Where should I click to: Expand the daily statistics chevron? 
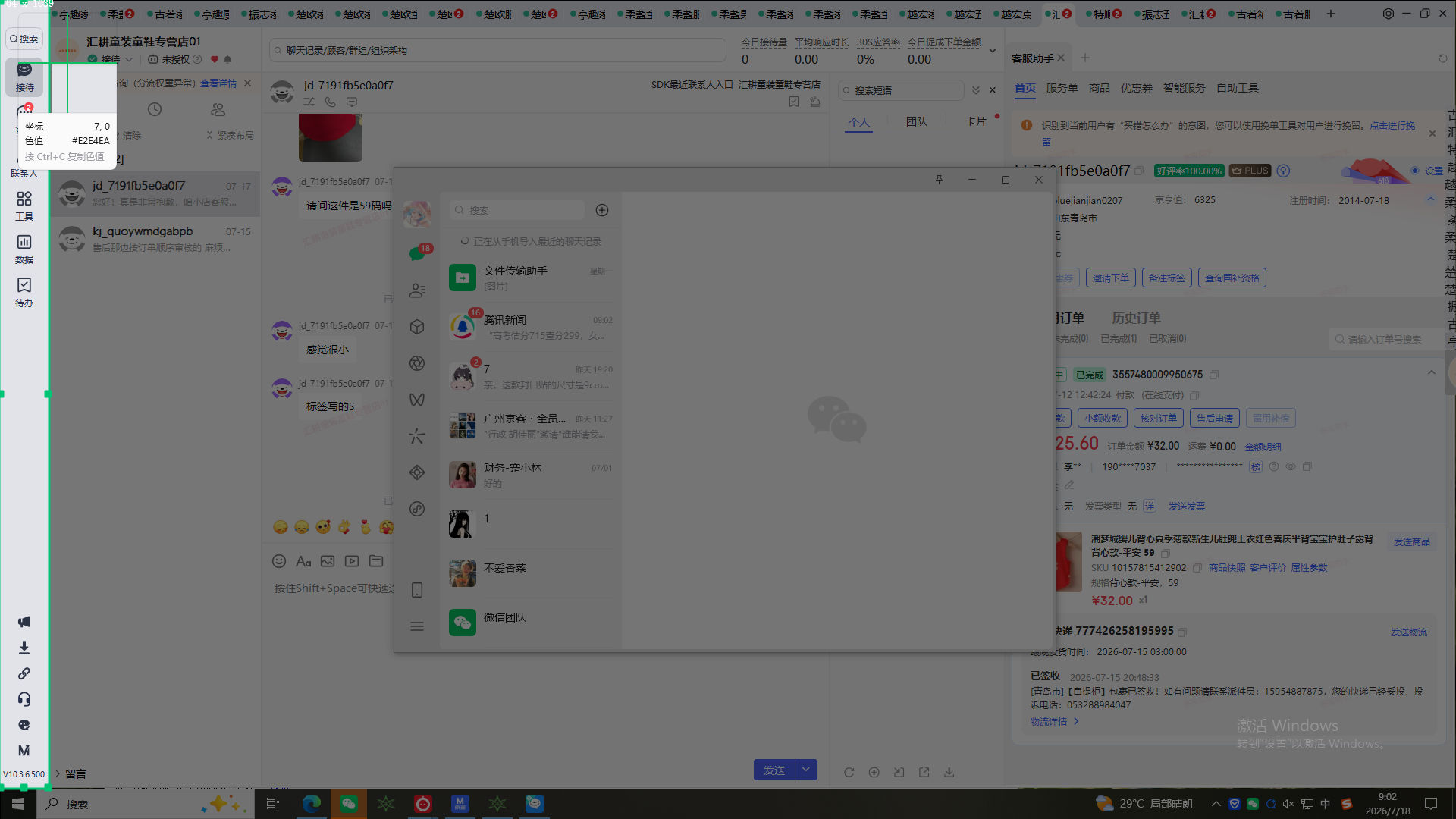993,51
